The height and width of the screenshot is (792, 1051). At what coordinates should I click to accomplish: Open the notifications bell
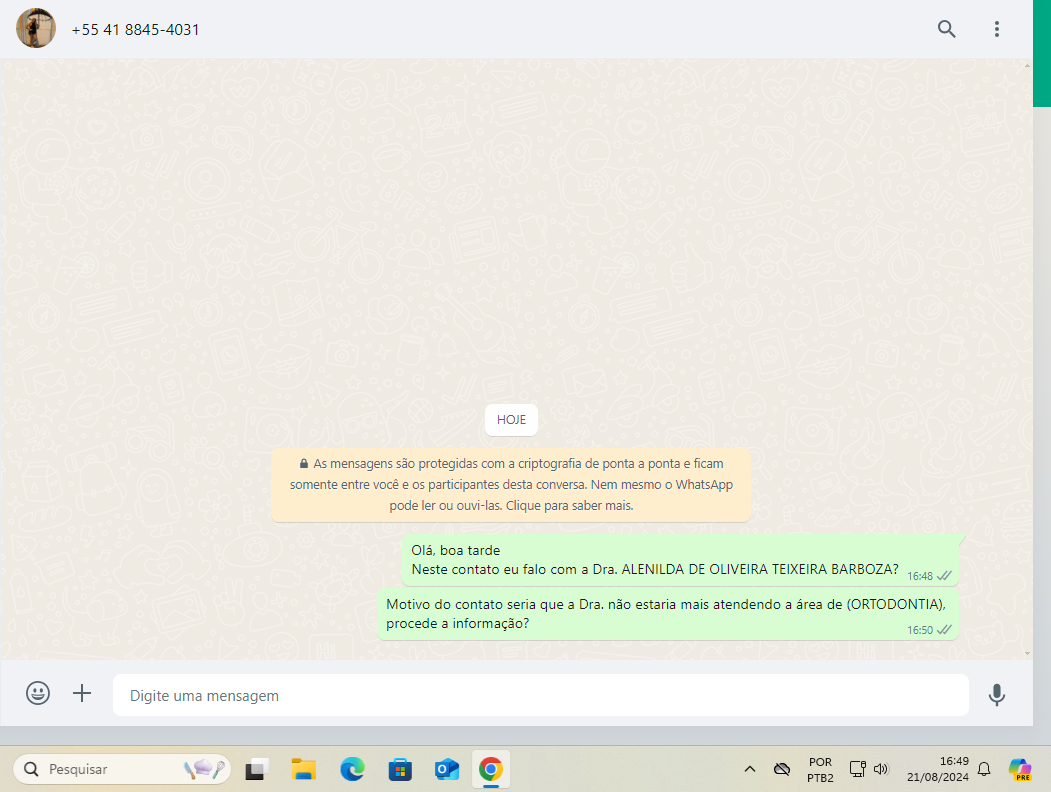[x=984, y=769]
